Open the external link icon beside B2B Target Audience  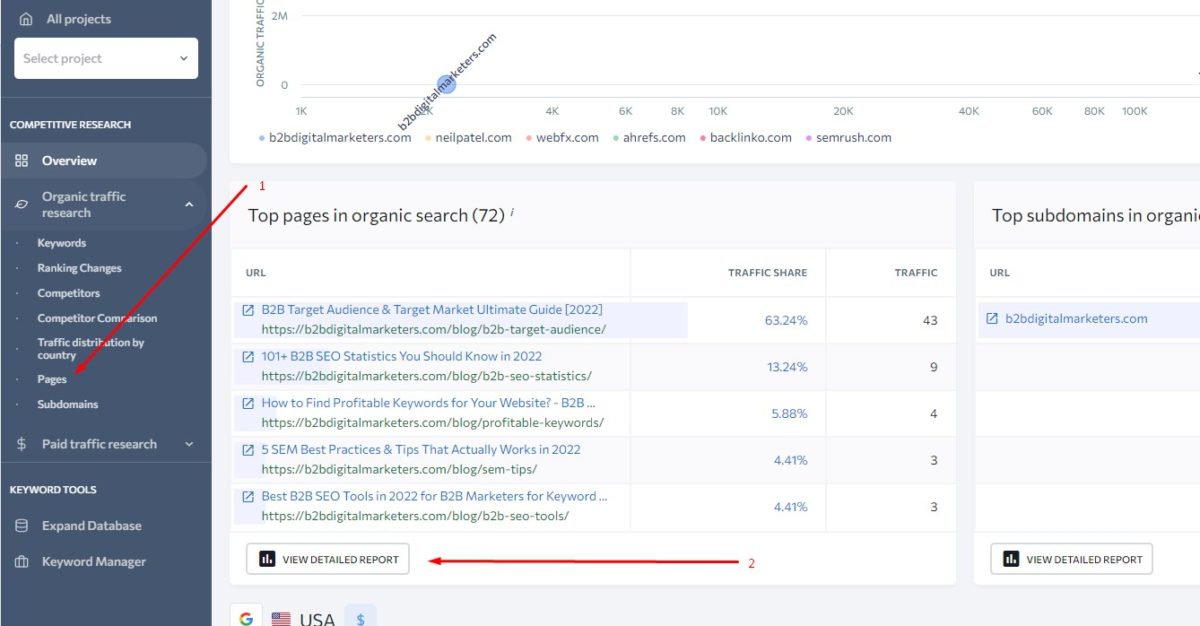pyautogui.click(x=246, y=308)
